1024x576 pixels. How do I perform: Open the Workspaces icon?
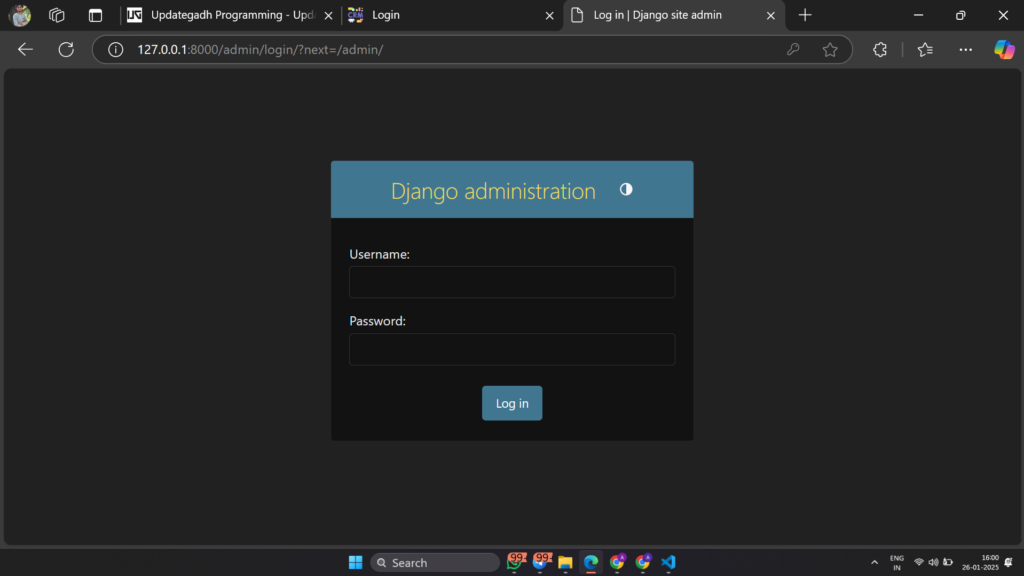click(x=57, y=15)
